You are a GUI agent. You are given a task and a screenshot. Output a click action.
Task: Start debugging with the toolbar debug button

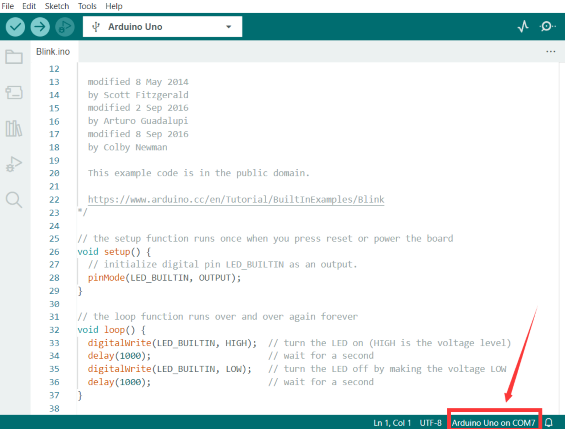tap(65, 27)
